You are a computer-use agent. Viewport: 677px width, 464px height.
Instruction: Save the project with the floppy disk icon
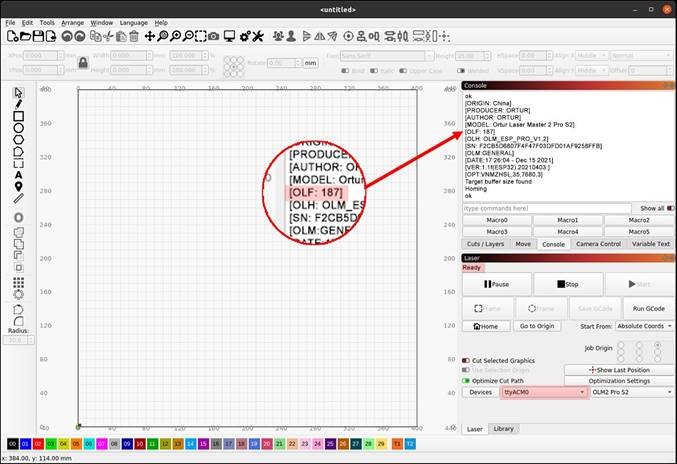[x=38, y=37]
